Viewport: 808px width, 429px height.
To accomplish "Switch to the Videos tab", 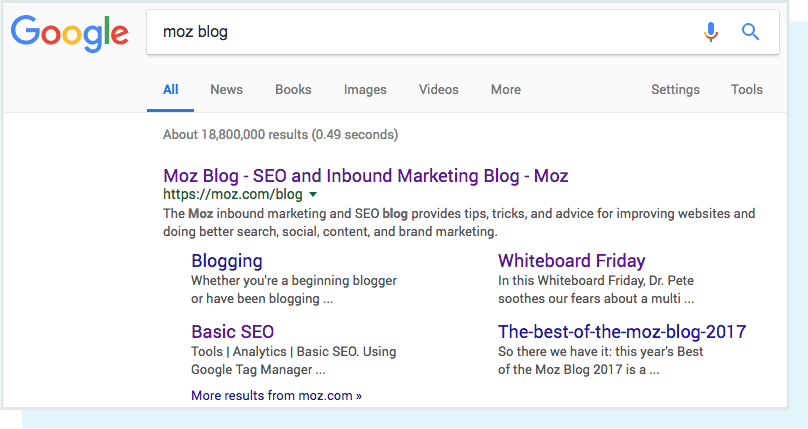I will coord(438,89).
